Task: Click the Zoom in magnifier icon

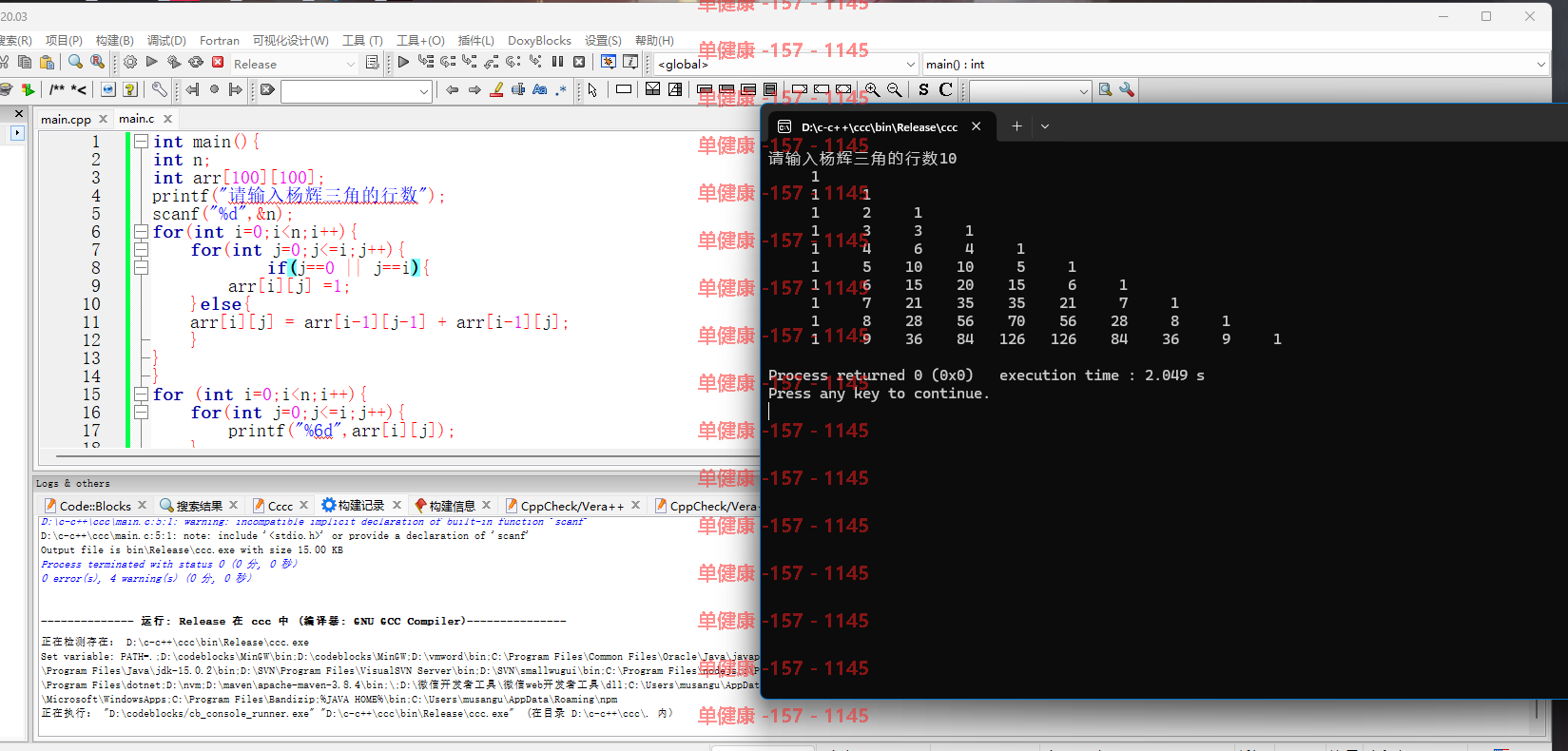Action: pos(872,89)
